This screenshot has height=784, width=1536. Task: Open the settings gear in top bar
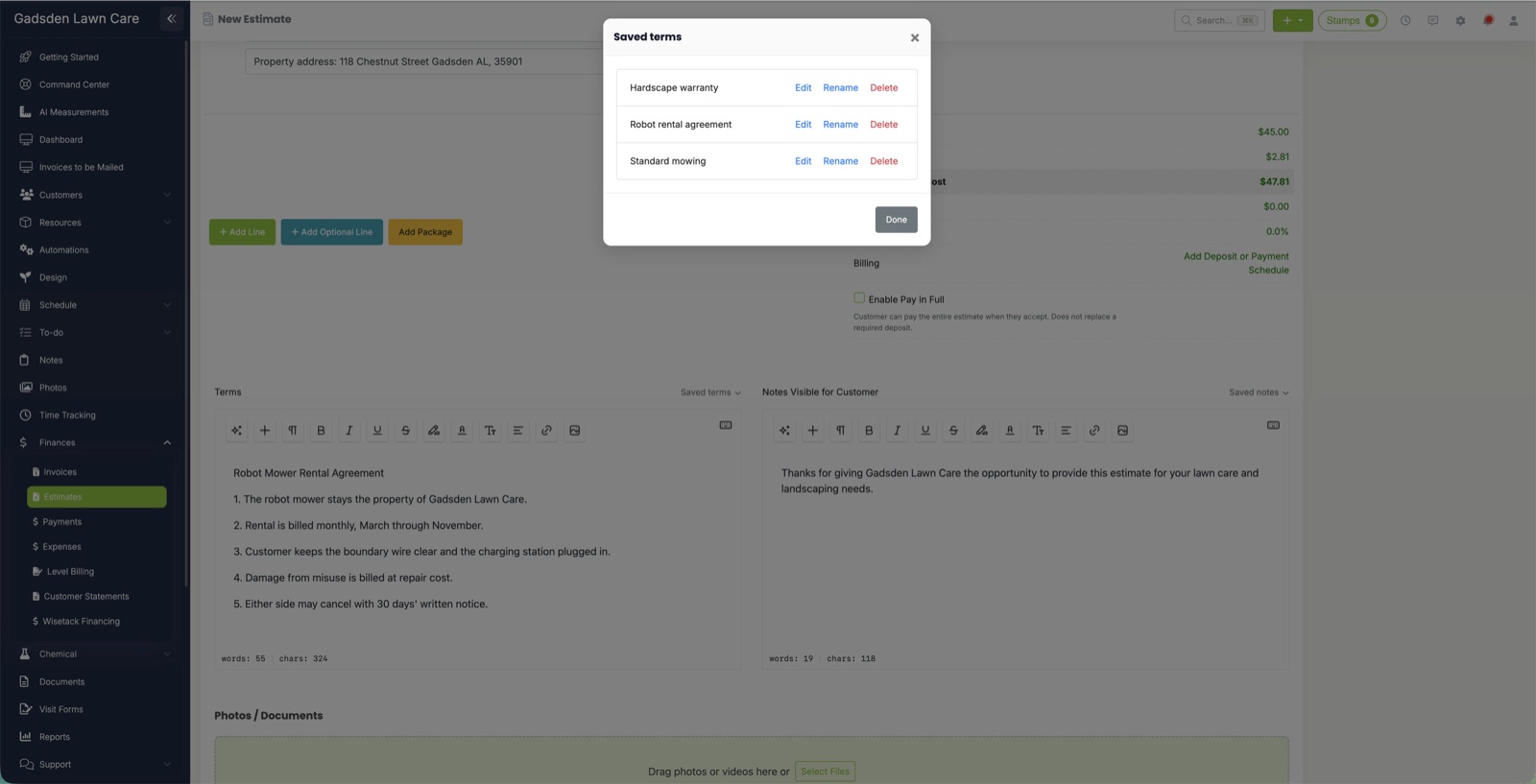pyautogui.click(x=1460, y=20)
